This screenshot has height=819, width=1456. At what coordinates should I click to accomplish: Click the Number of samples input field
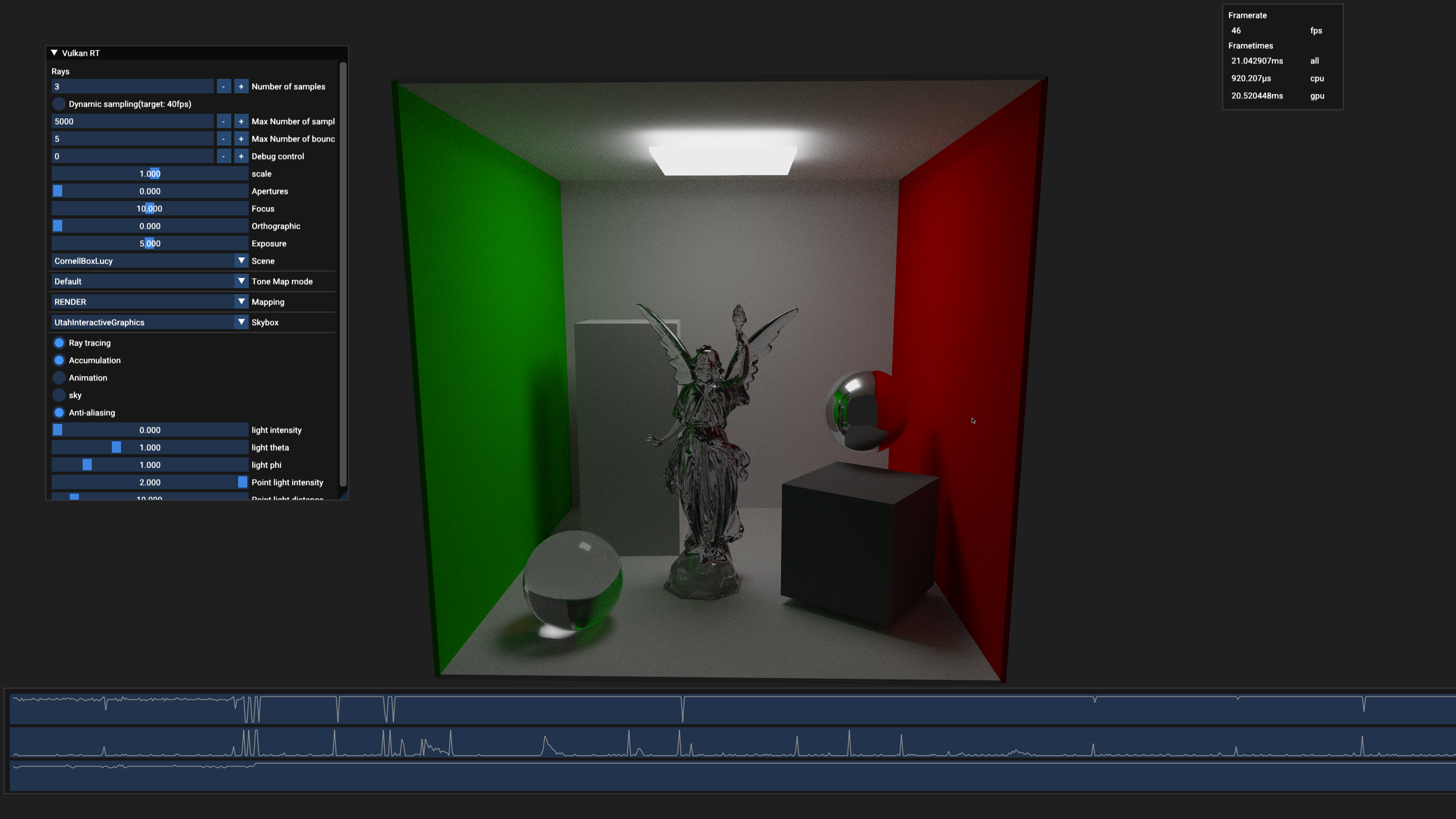pos(132,86)
